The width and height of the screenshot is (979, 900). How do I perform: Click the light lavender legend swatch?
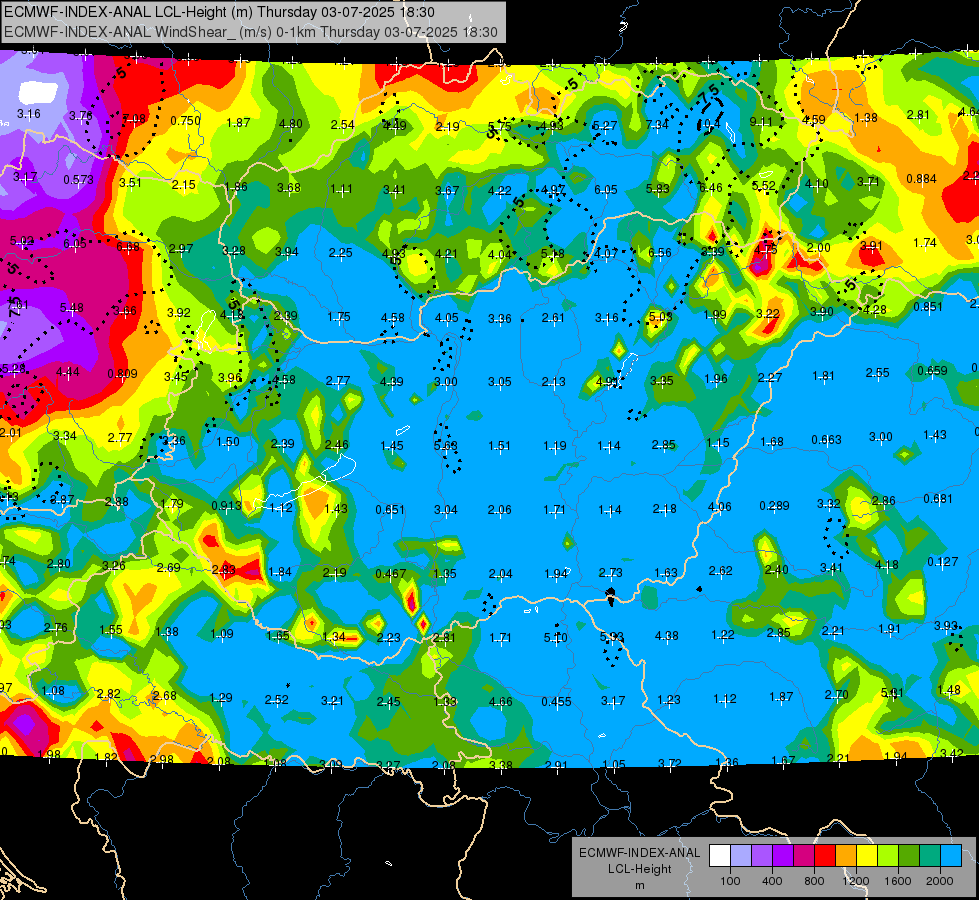pyautogui.click(x=740, y=856)
